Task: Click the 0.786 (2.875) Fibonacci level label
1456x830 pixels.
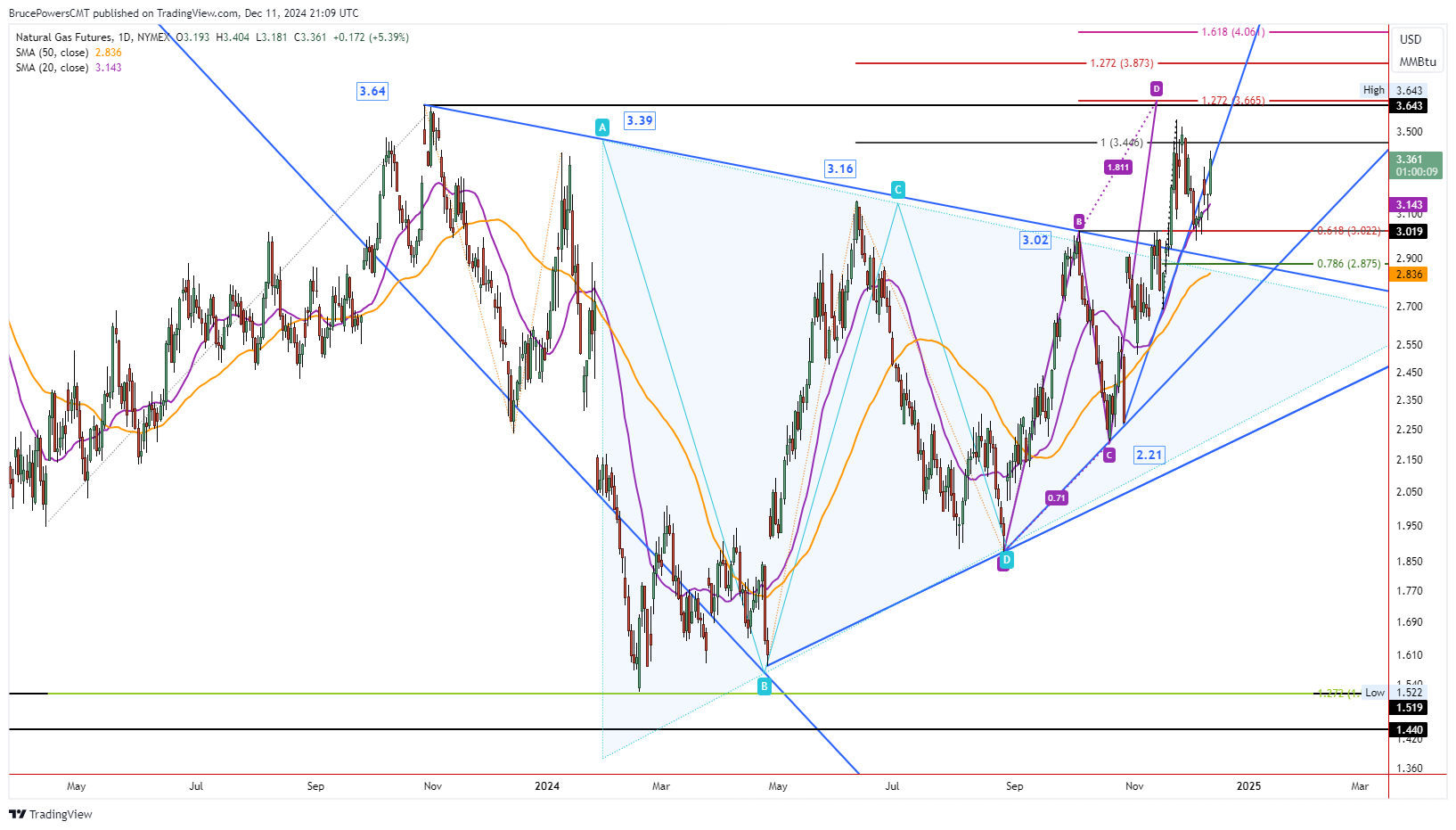Action: (x=1349, y=264)
